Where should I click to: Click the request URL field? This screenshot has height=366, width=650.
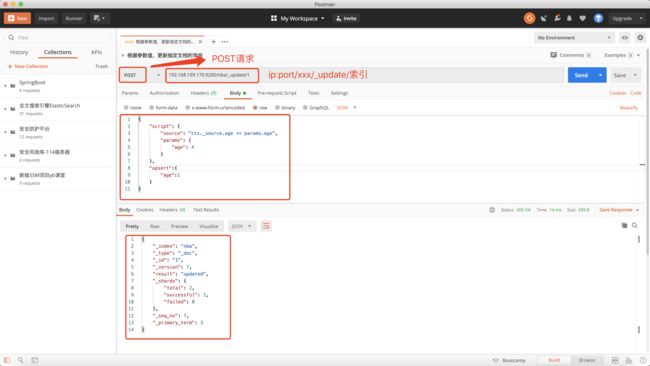coord(364,75)
